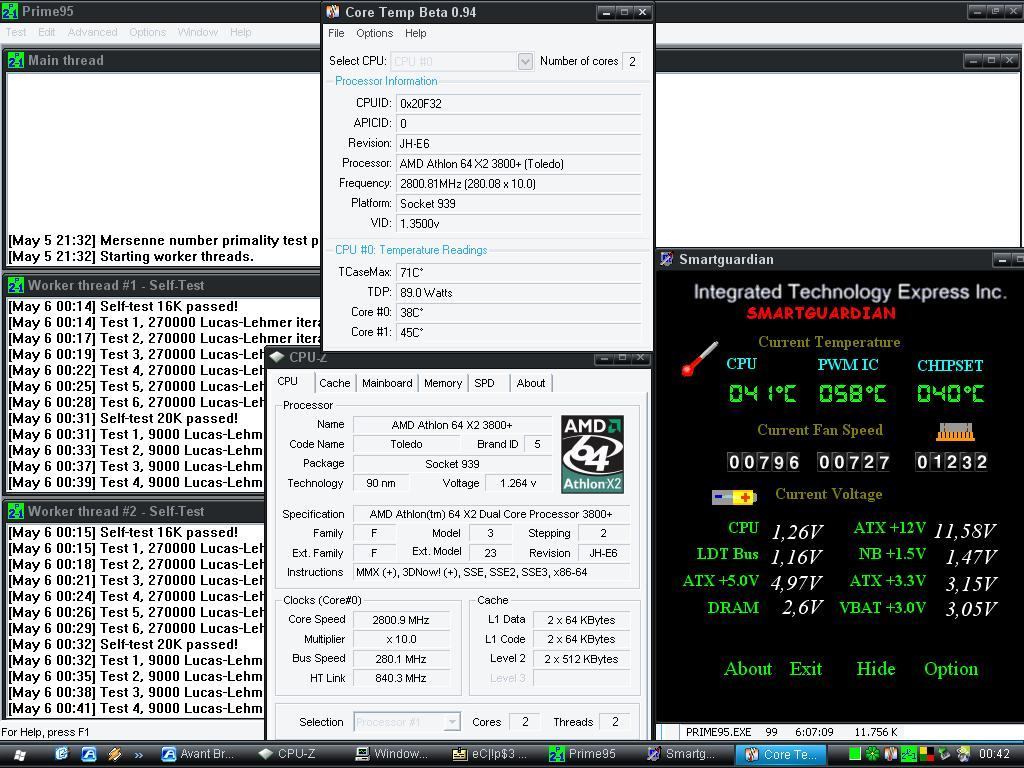
Task: Switch to the Mainboard tab in CPU-Z
Action: point(387,383)
